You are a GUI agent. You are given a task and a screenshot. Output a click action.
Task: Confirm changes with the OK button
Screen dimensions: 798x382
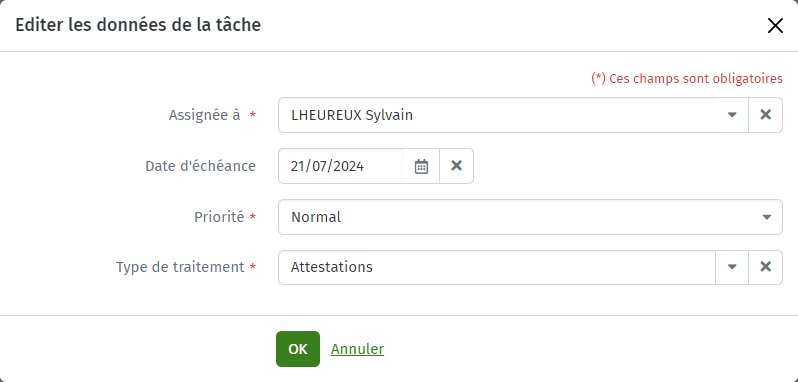click(x=298, y=349)
